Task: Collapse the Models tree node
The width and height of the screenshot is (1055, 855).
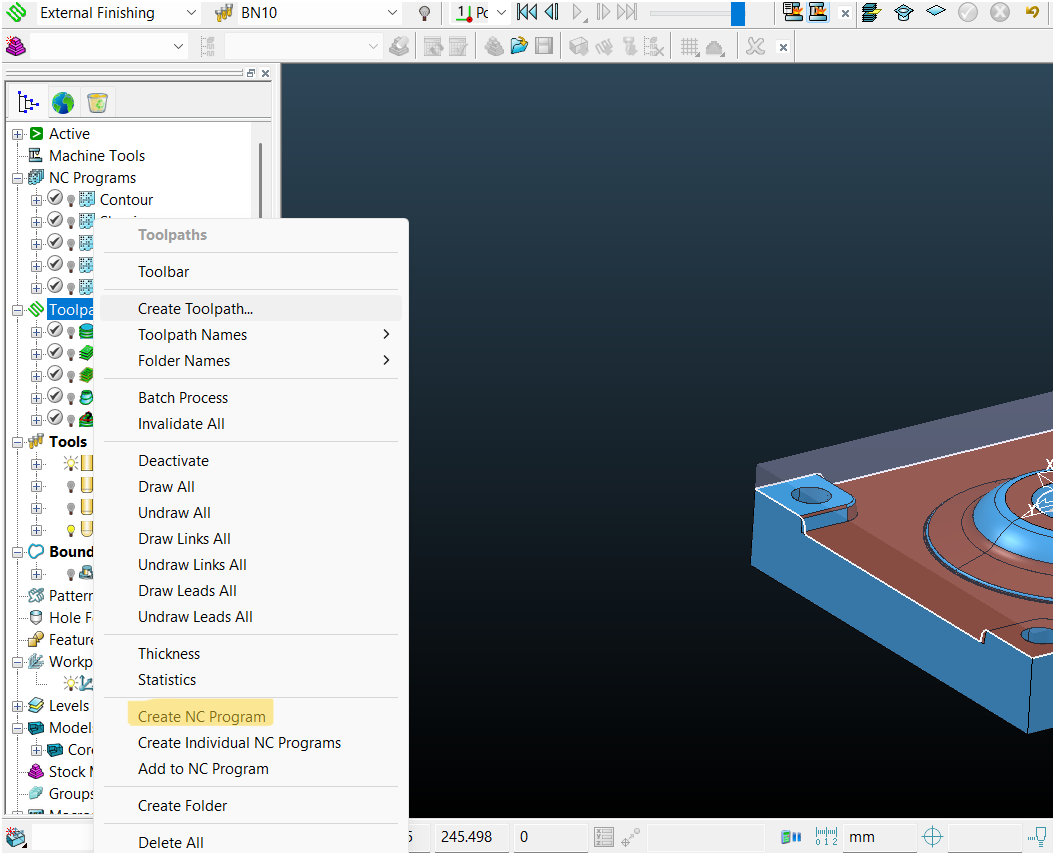Action: [18, 728]
